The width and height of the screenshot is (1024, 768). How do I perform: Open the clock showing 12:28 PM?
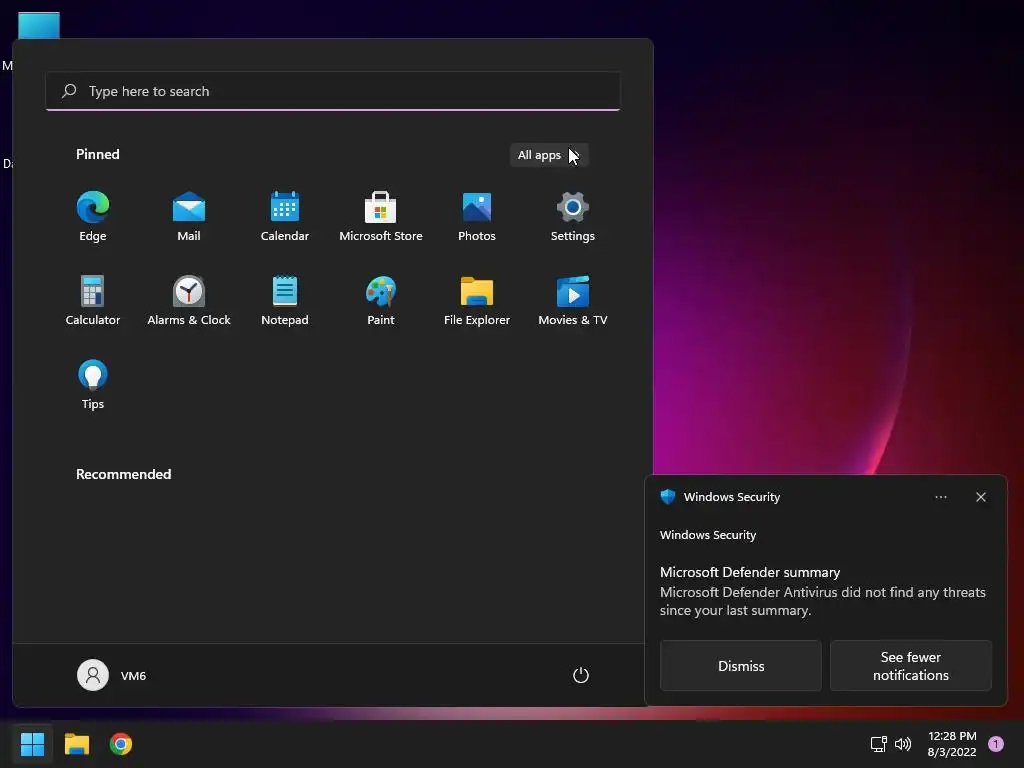952,744
